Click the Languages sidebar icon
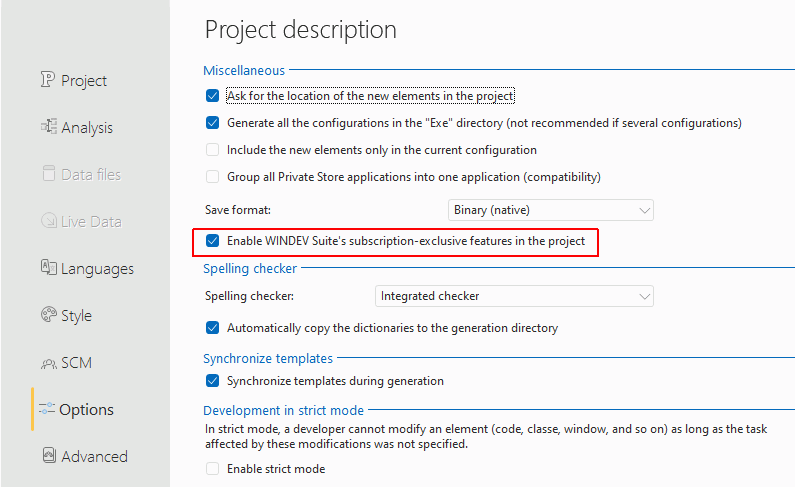This screenshot has width=795, height=487. pos(48,268)
